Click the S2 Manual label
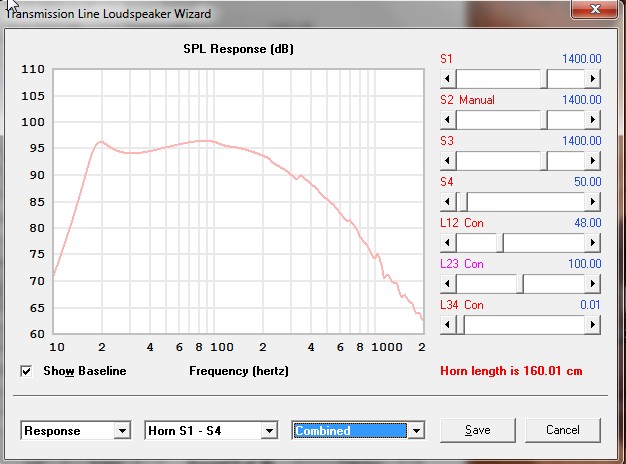The width and height of the screenshot is (626, 464). [467, 100]
